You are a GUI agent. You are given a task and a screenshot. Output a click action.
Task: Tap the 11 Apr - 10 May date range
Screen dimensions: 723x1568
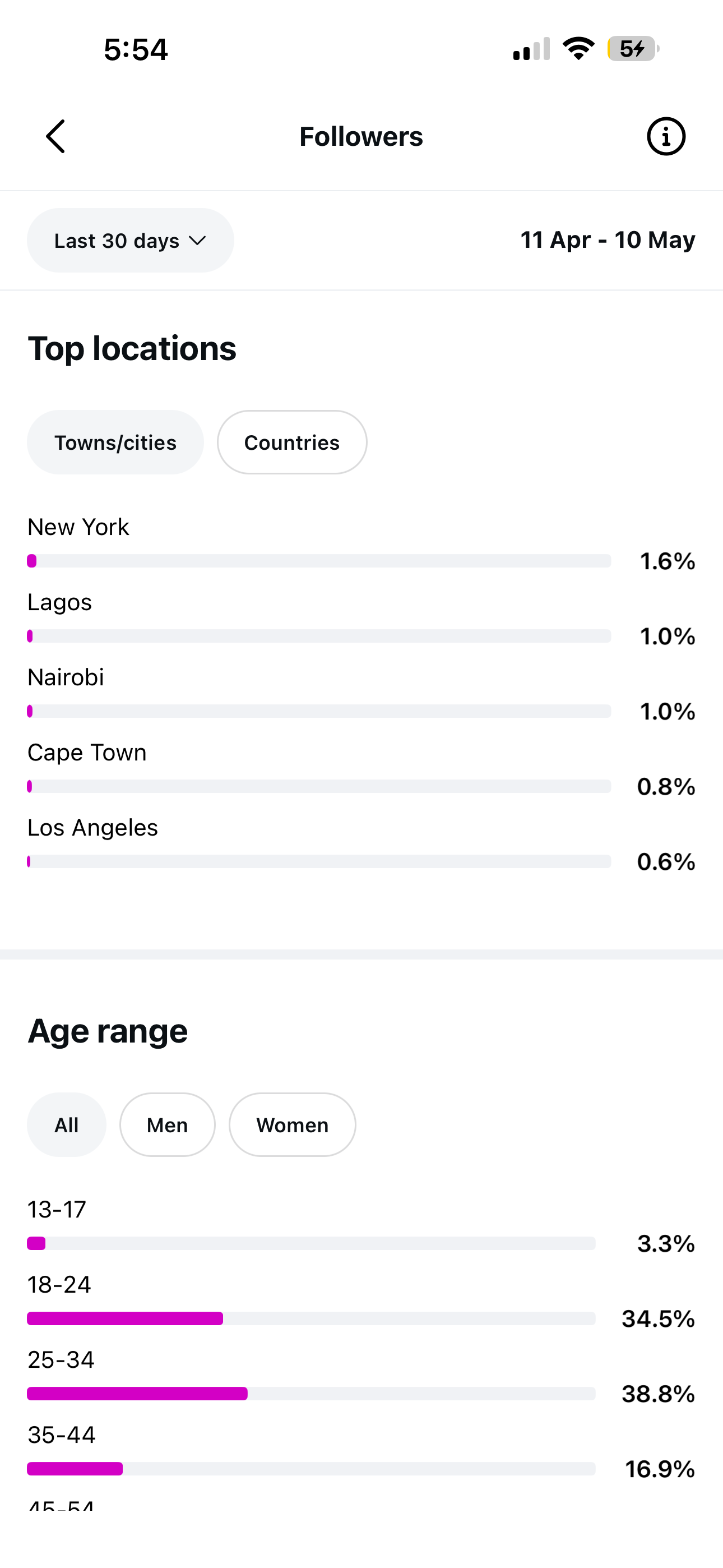608,240
